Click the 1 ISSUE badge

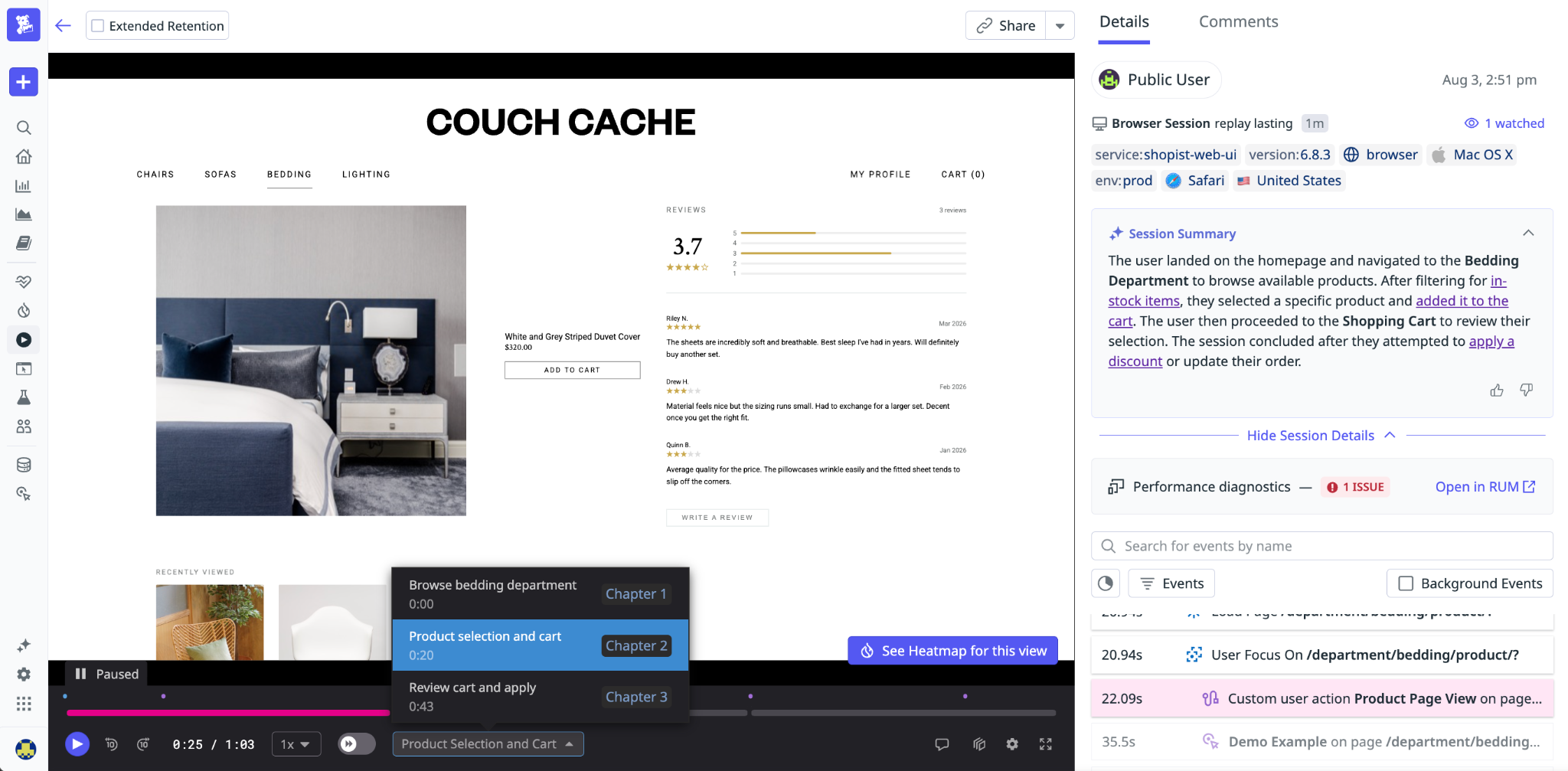(1355, 487)
